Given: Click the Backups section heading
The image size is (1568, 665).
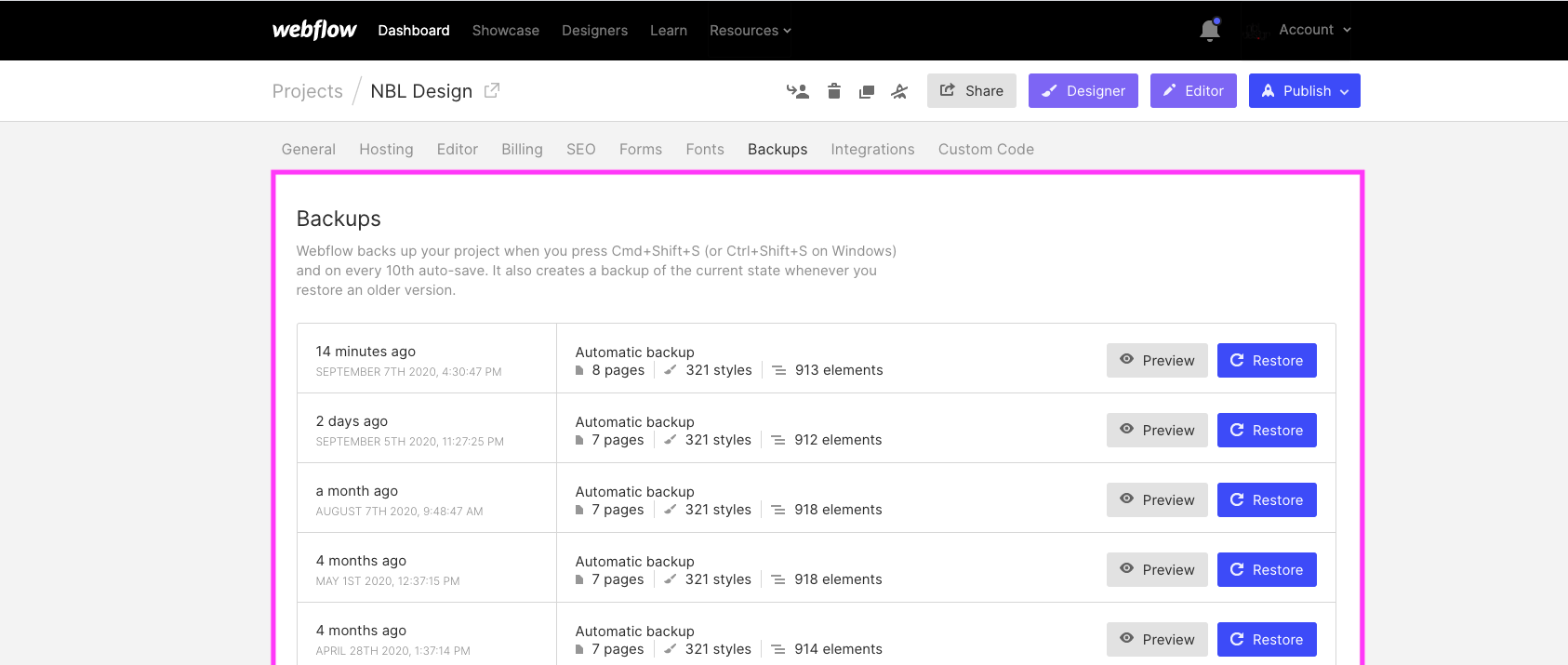Looking at the screenshot, I should [339, 219].
